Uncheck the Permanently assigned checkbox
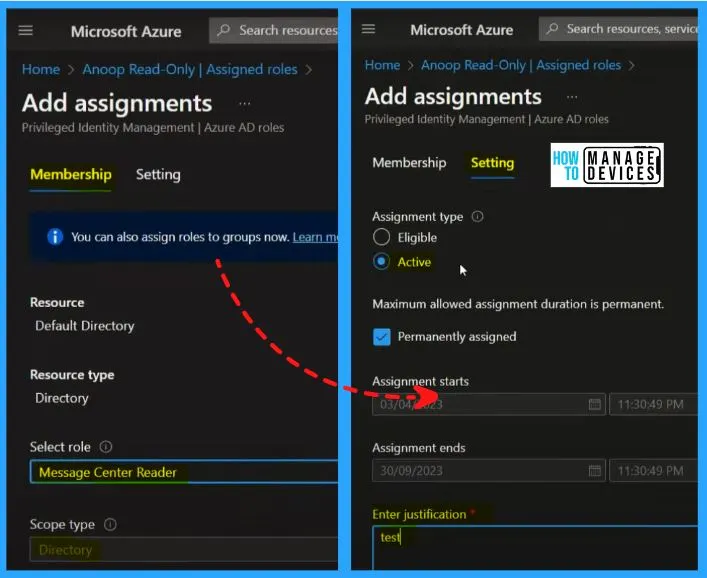 [x=381, y=337]
